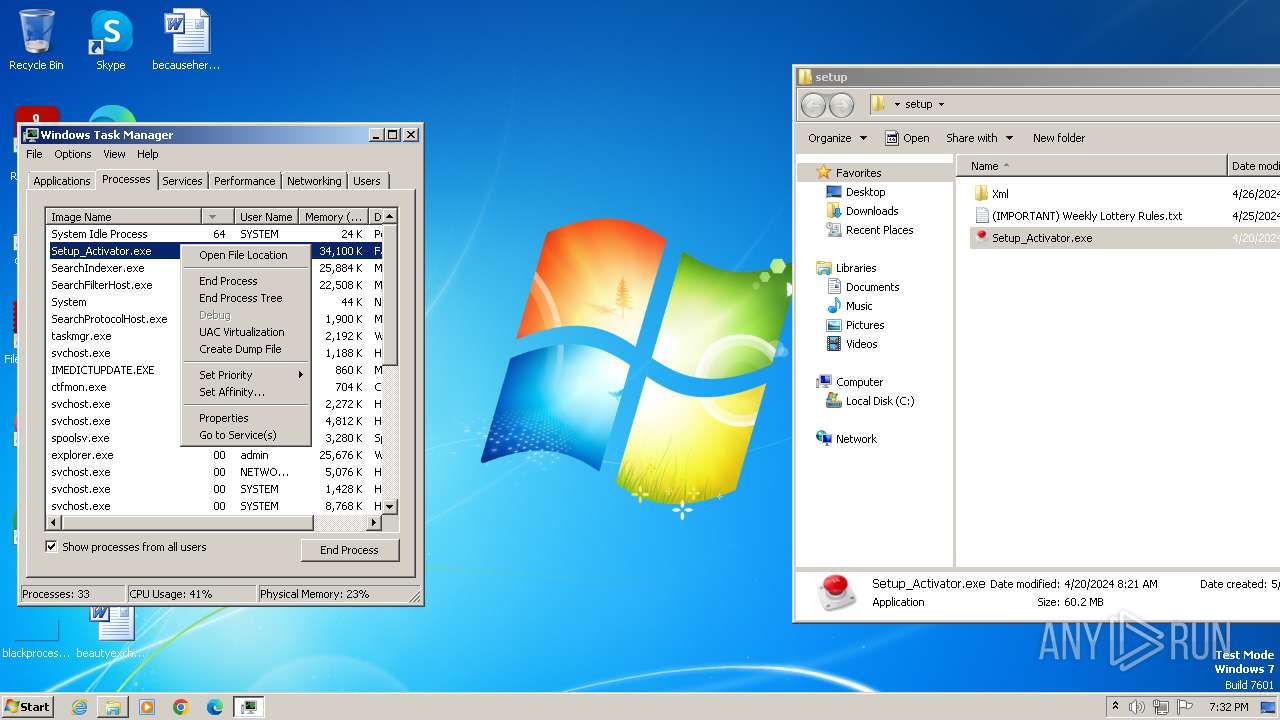Open the Documents library
The height and width of the screenshot is (720, 1280).
872,287
